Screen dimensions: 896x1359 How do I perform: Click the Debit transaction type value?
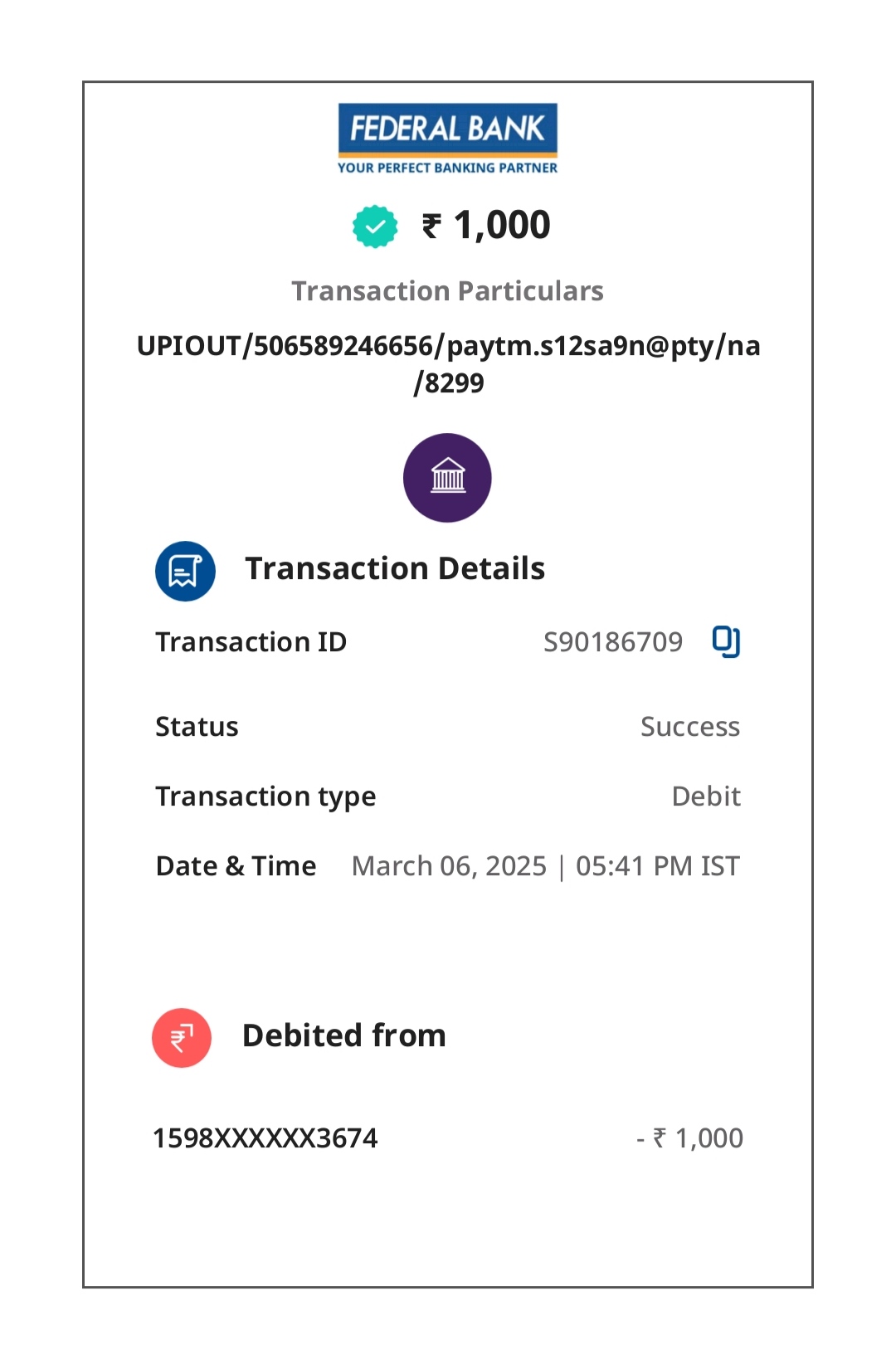(706, 796)
